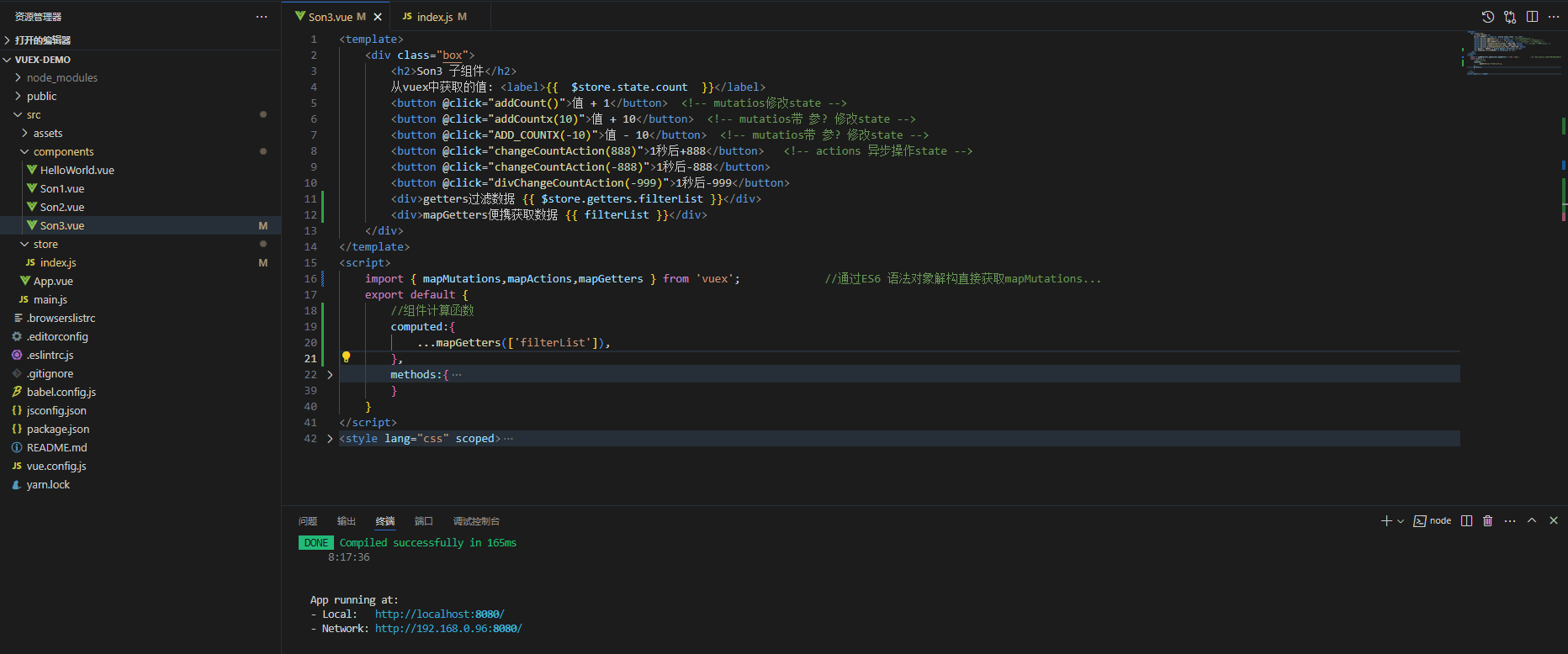Click line number 16 in the gutter
Screen dimensions: 1568x654
pyautogui.click(x=310, y=279)
